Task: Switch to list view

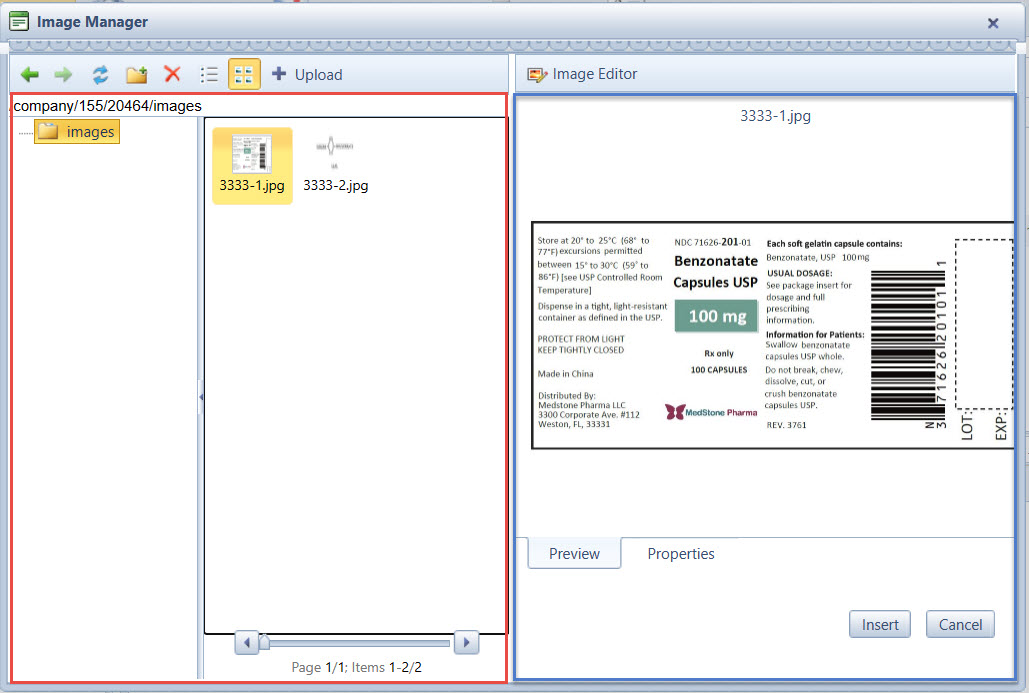Action: click(209, 75)
